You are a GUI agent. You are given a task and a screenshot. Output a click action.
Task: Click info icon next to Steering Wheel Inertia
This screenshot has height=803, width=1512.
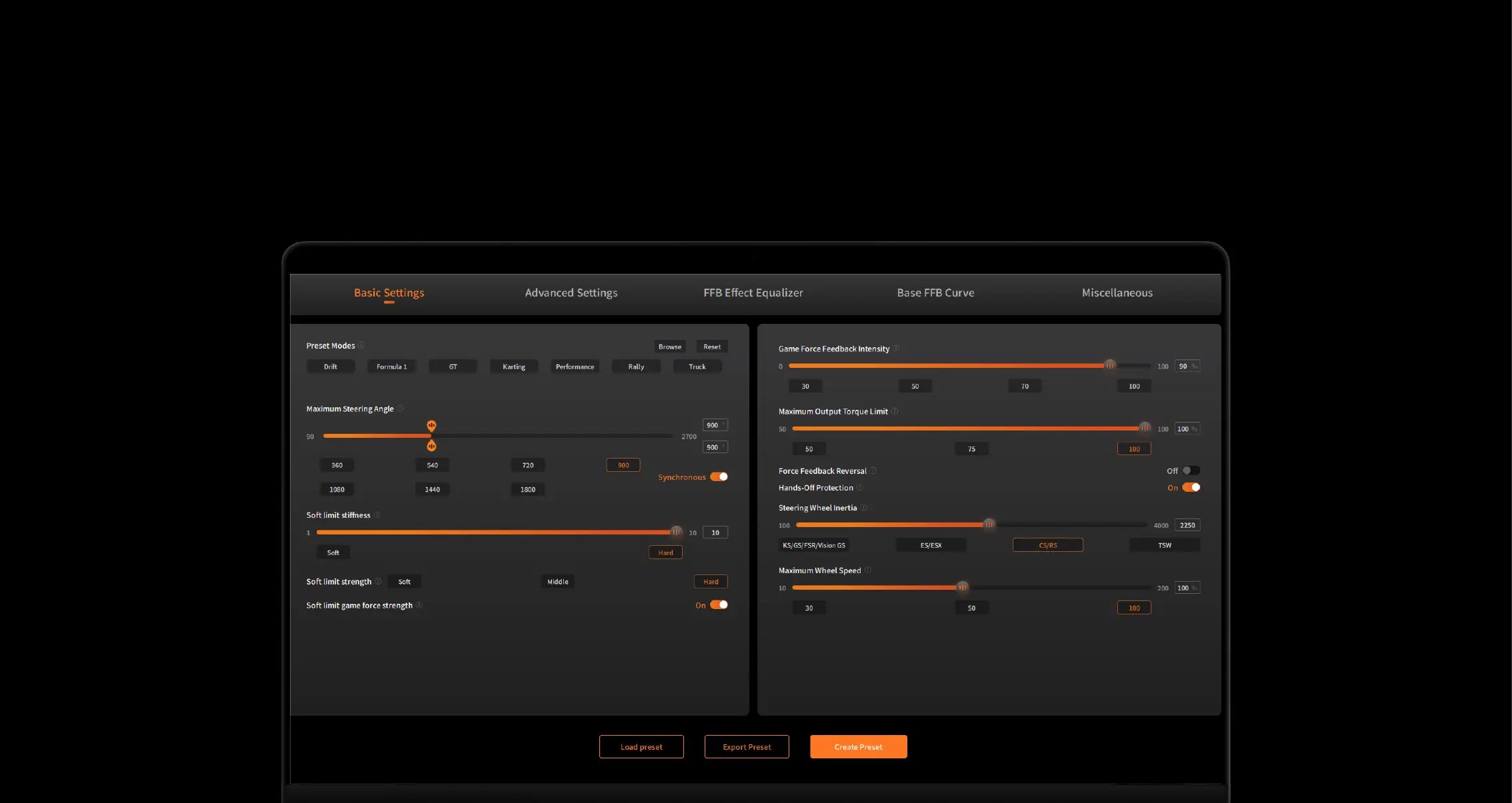point(864,508)
